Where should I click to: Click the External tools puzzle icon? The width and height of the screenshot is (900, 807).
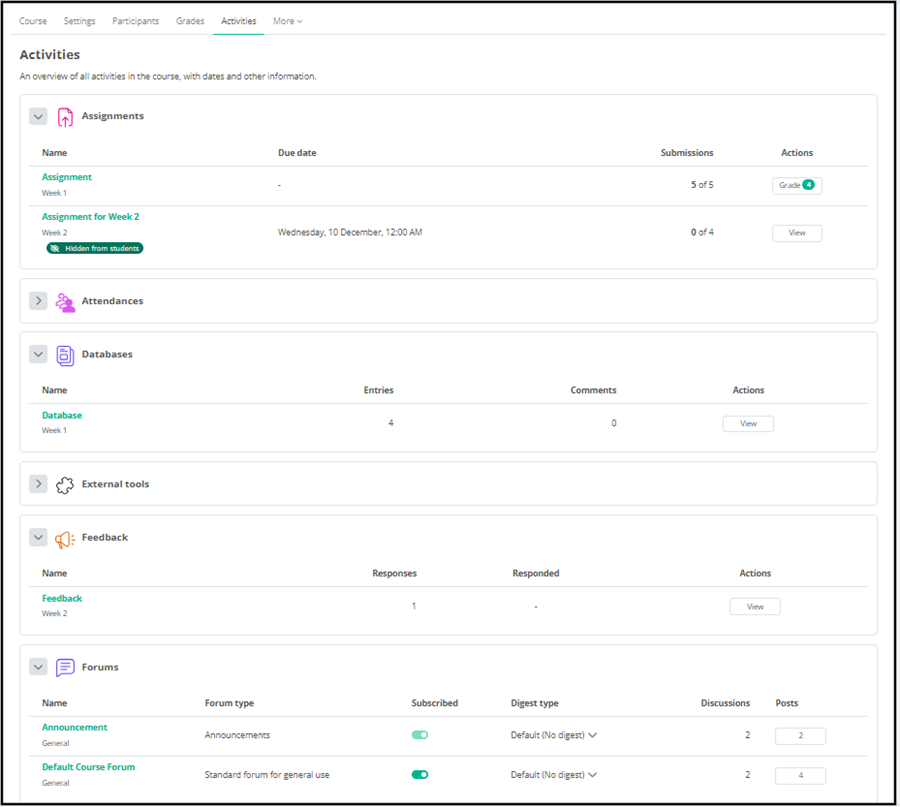point(64,483)
